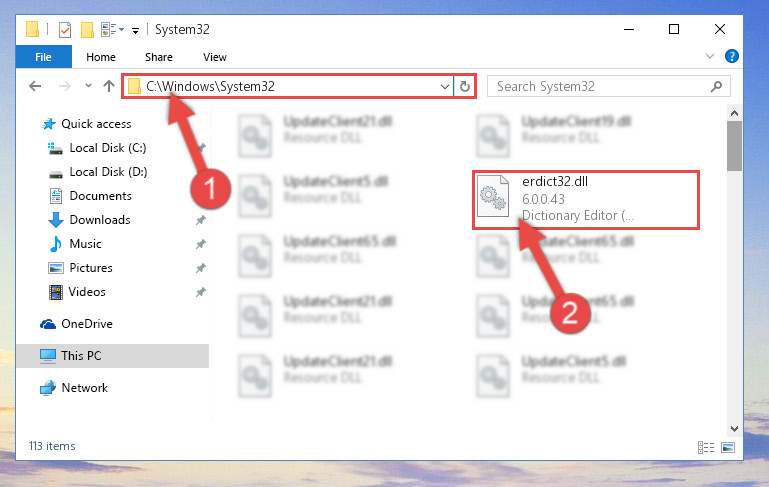Image resolution: width=769 pixels, height=487 pixels.
Task: Toggle the pin beside Pictures
Action: [x=201, y=268]
